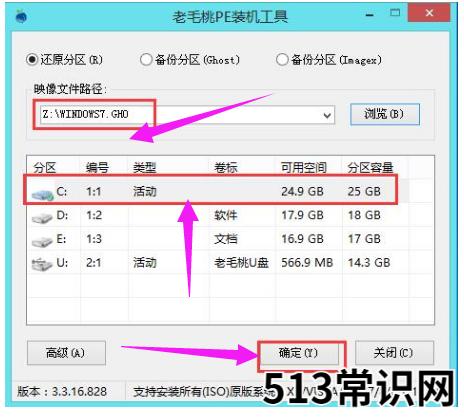Image resolution: width=464 pixels, height=419 pixels.
Task: Expand the image file path dropdown
Action: tap(327, 115)
